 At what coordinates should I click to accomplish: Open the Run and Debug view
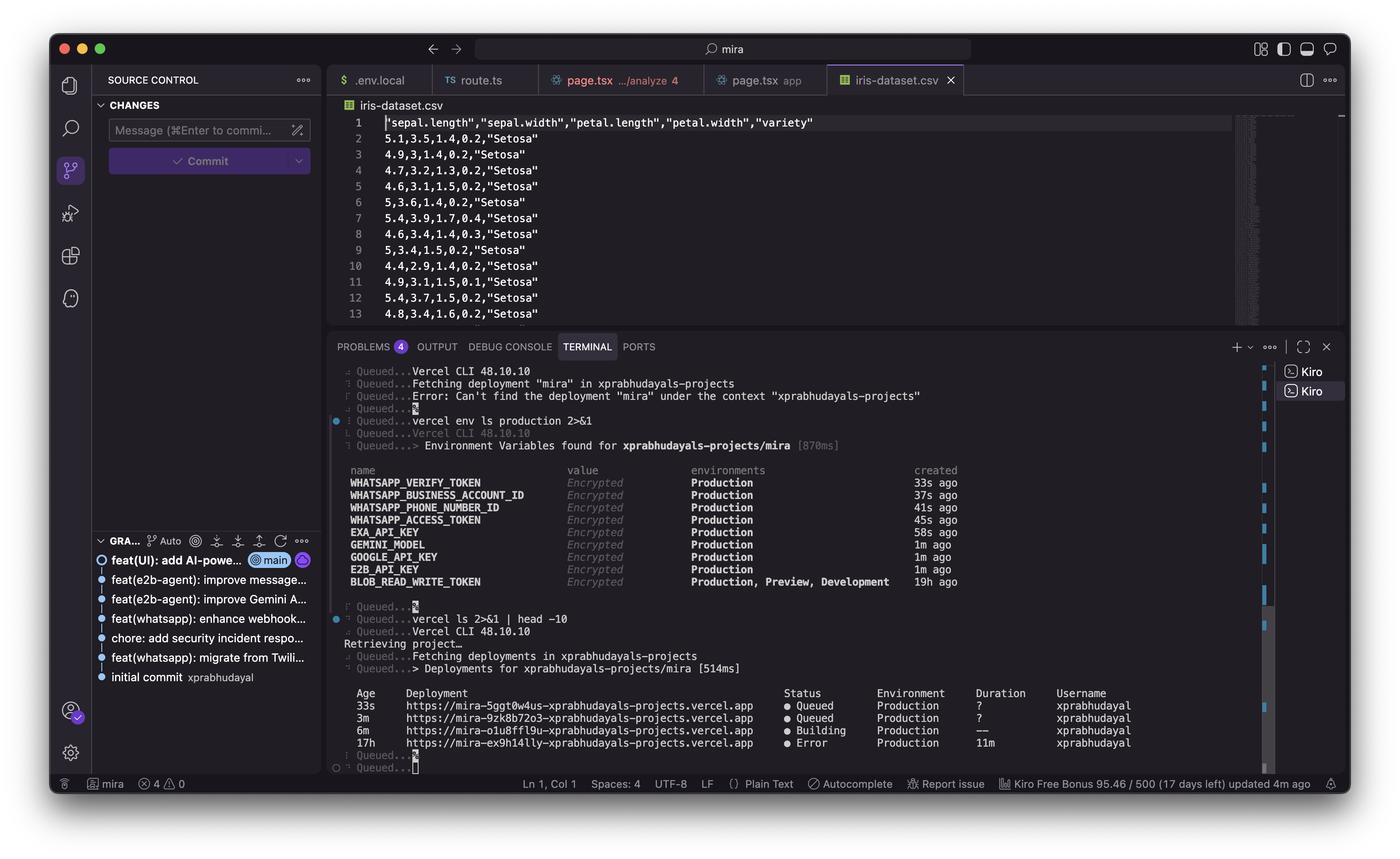pyautogui.click(x=70, y=213)
